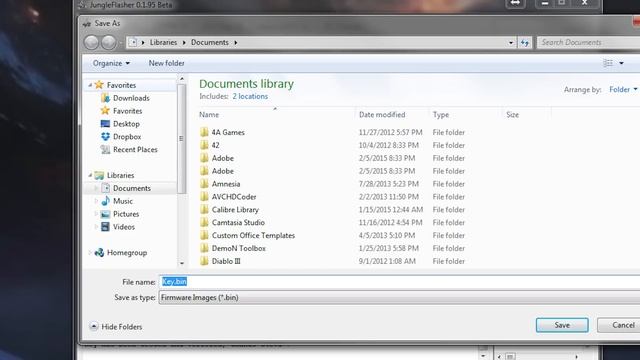Viewport: 640px width, 360px height.
Task: Open Recent Places
Action: (x=129, y=150)
